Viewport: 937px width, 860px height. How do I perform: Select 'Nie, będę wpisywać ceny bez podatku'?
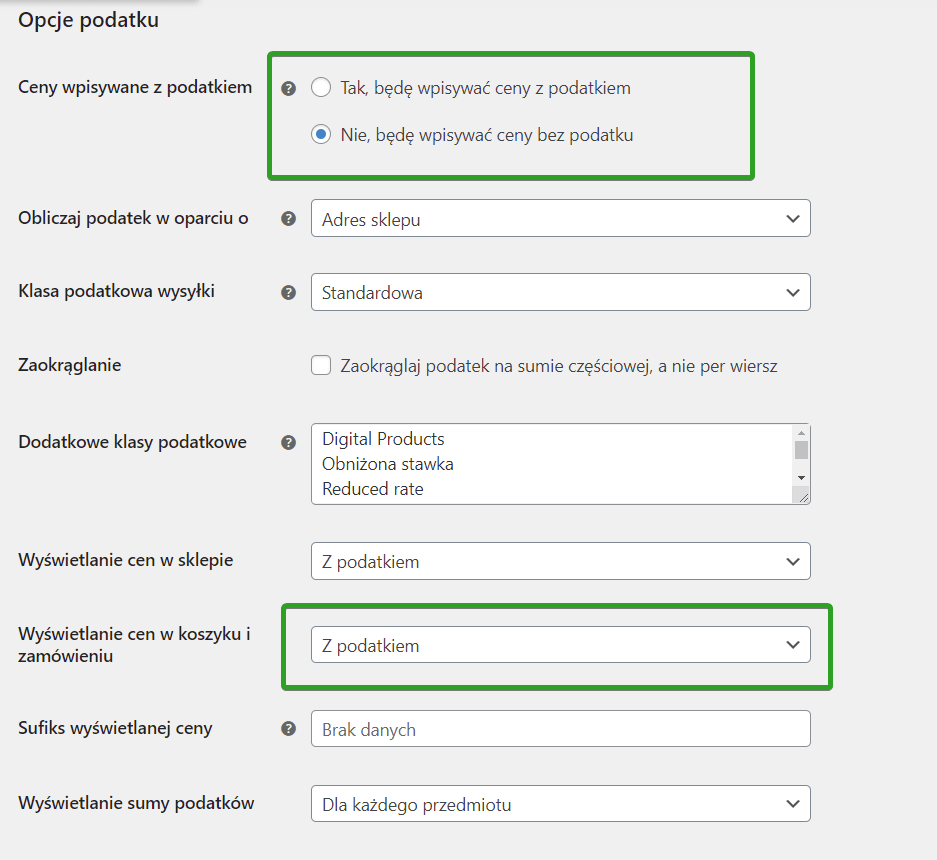coord(321,135)
